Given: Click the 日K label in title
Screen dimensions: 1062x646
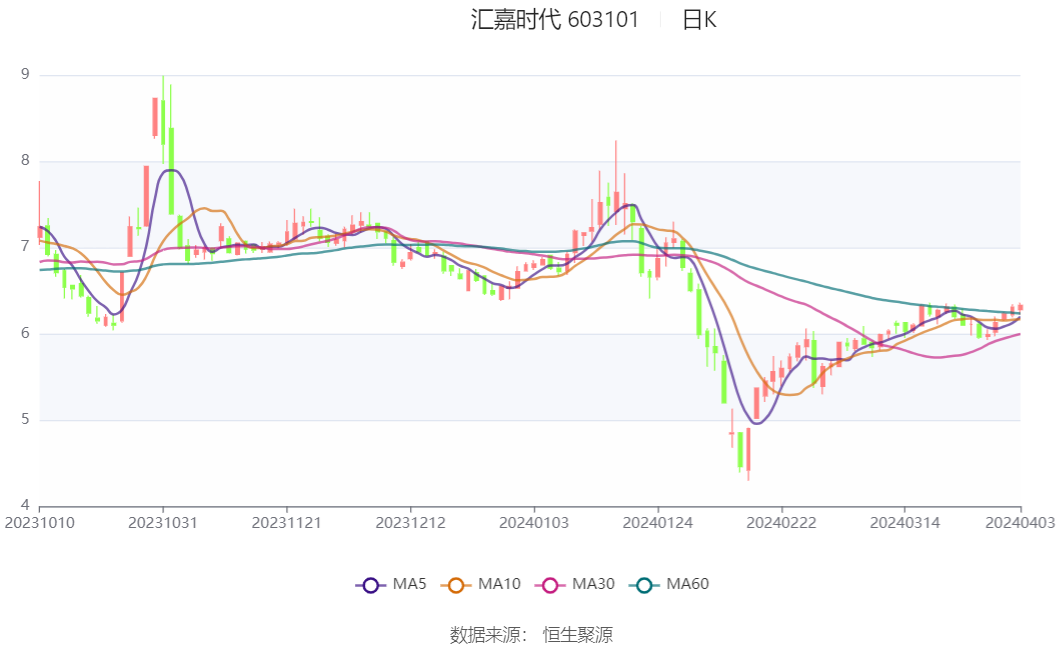Looking at the screenshot, I should coord(699,20).
